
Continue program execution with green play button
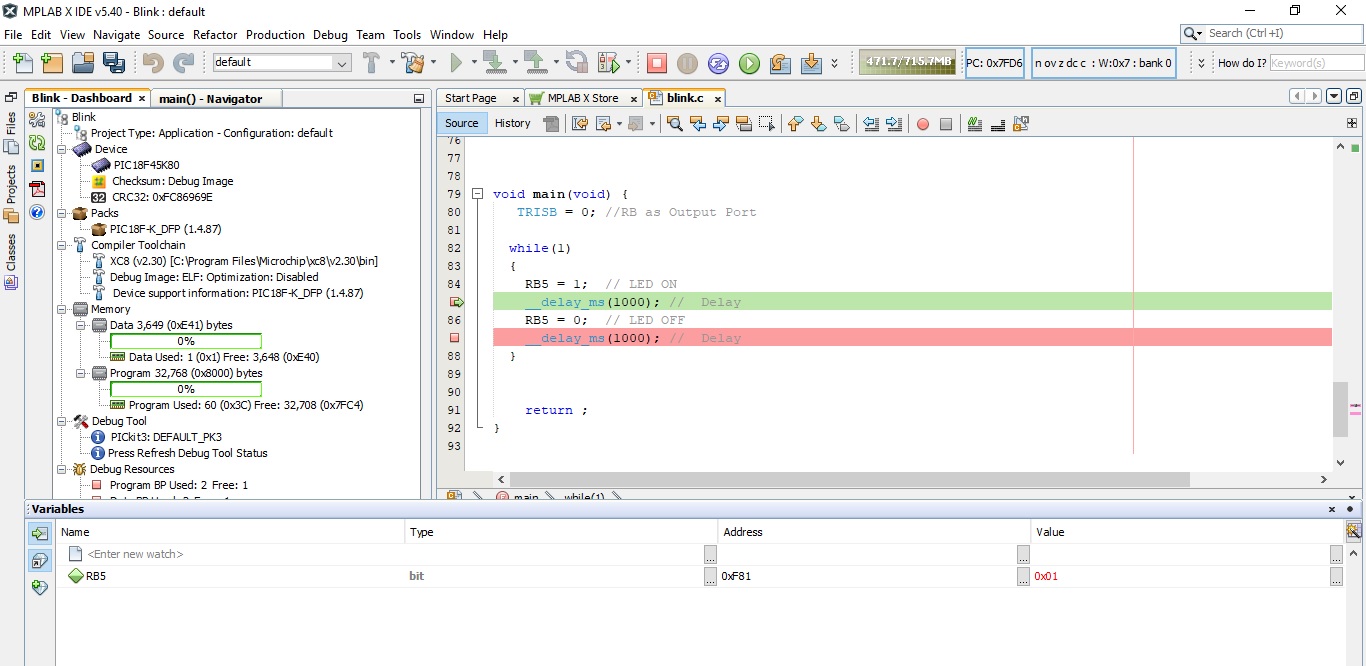click(749, 63)
